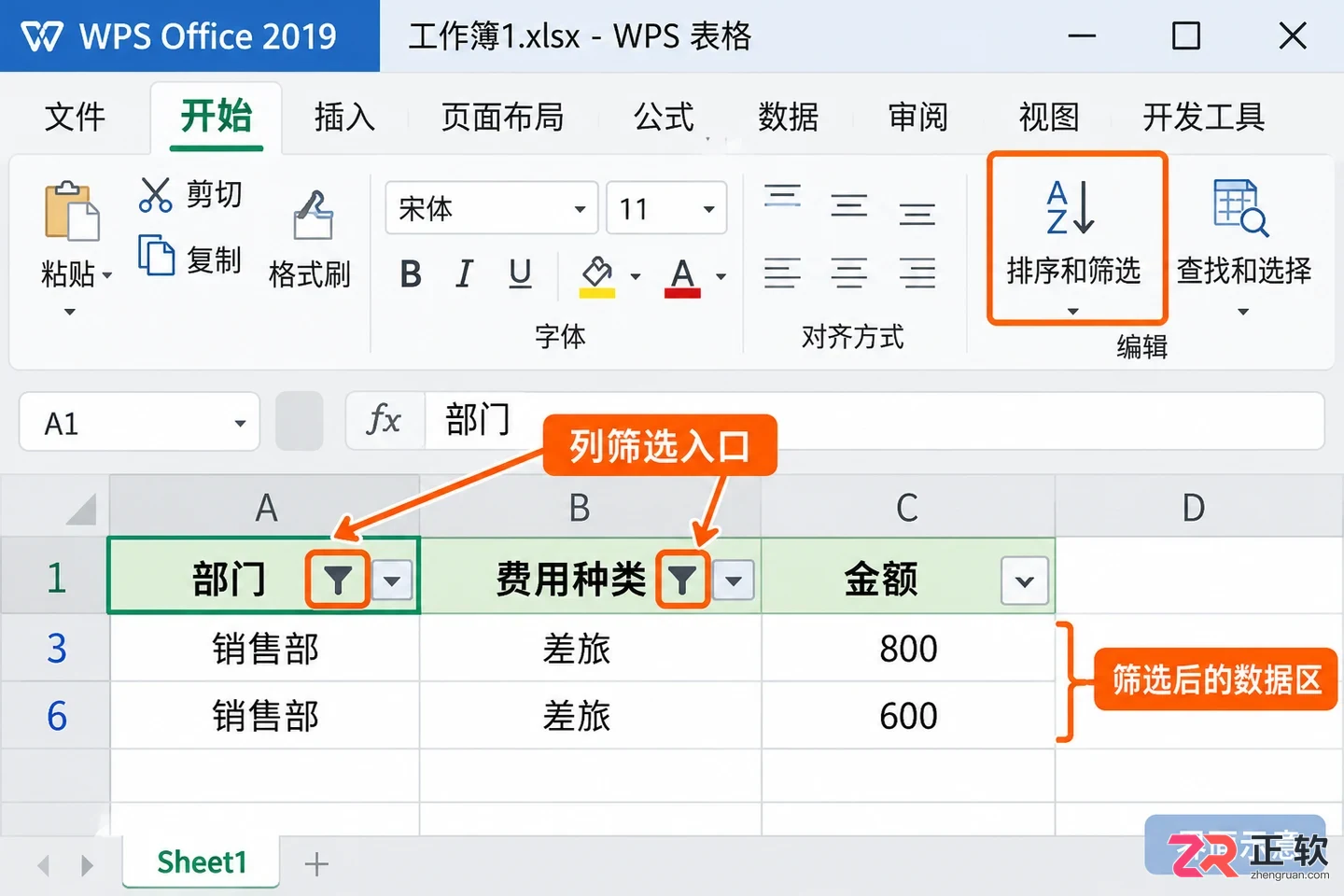The image size is (1344, 896).
Task: Open the 审阅 tab
Action: point(917,118)
